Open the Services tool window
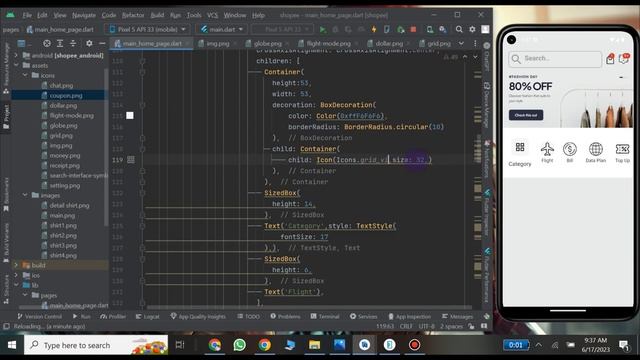Image resolution: width=640 pixels, height=360 pixels. [x=363, y=316]
